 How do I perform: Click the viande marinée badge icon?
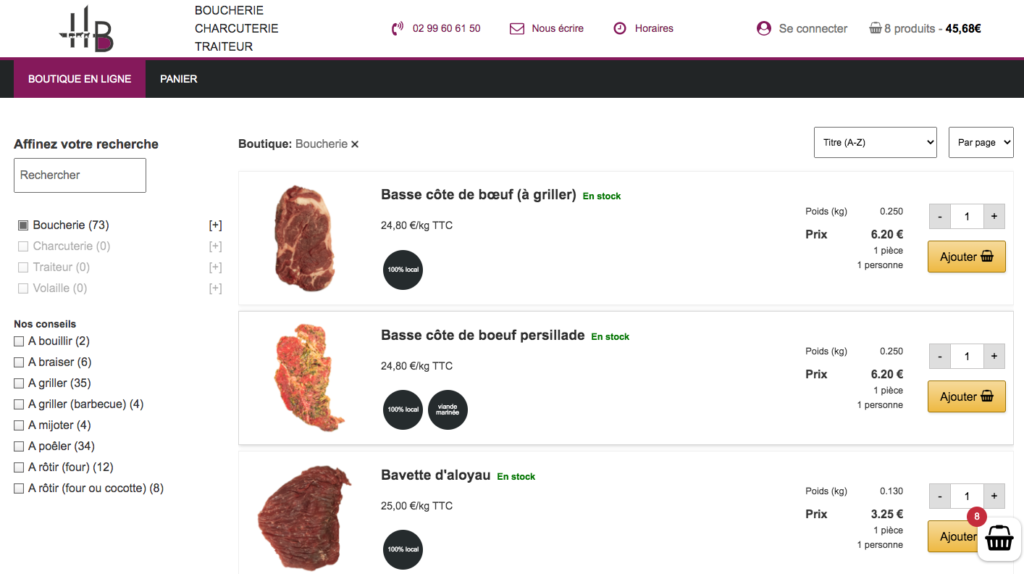point(447,409)
